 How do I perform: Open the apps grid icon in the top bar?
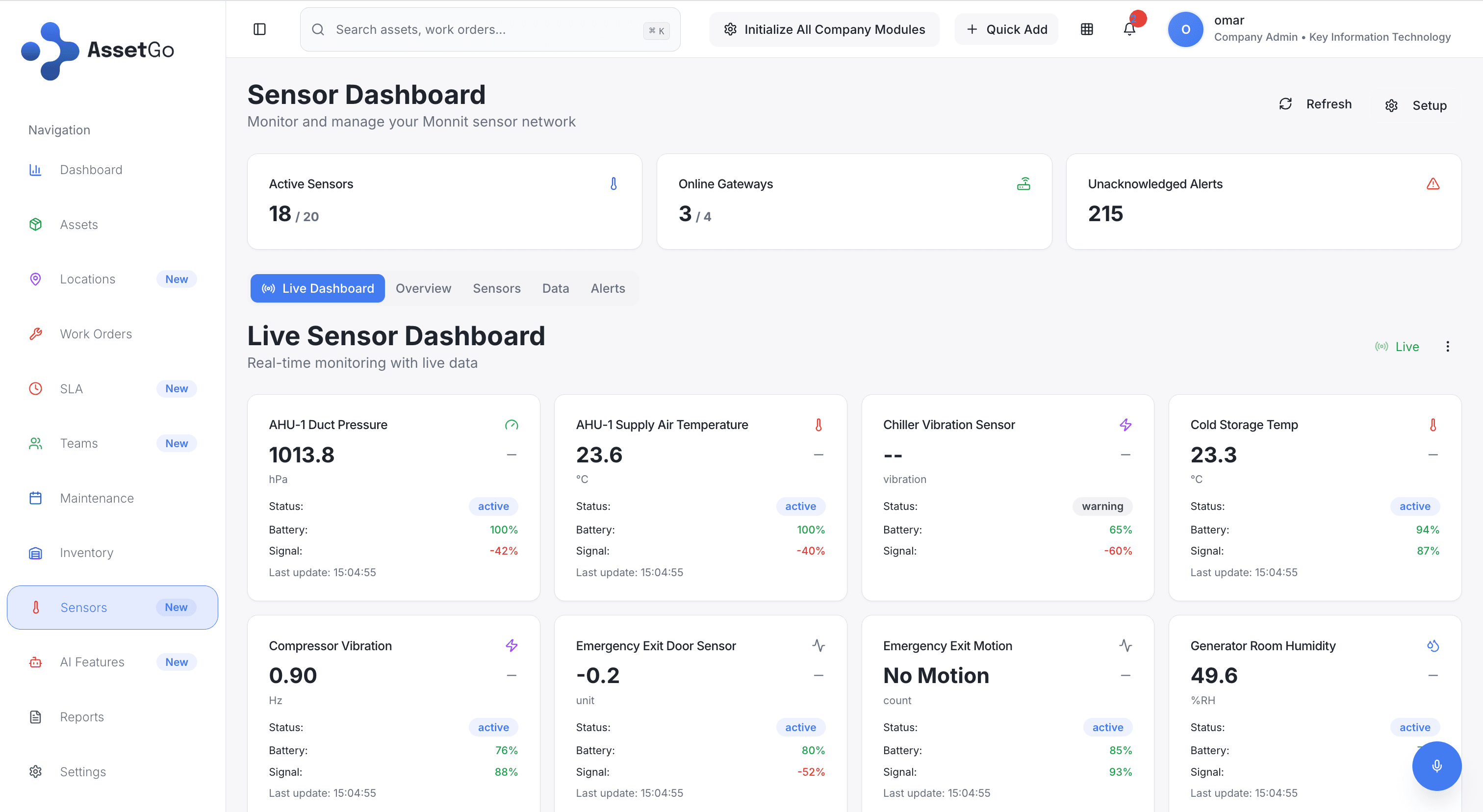coord(1087,29)
